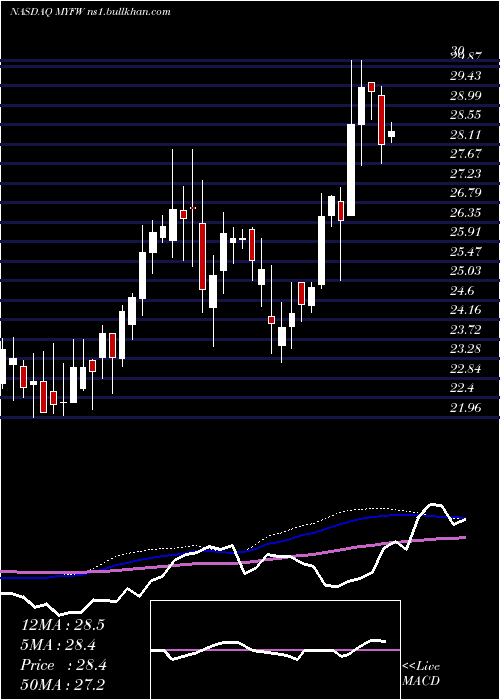Click the 24.16 price level label

(466, 310)
